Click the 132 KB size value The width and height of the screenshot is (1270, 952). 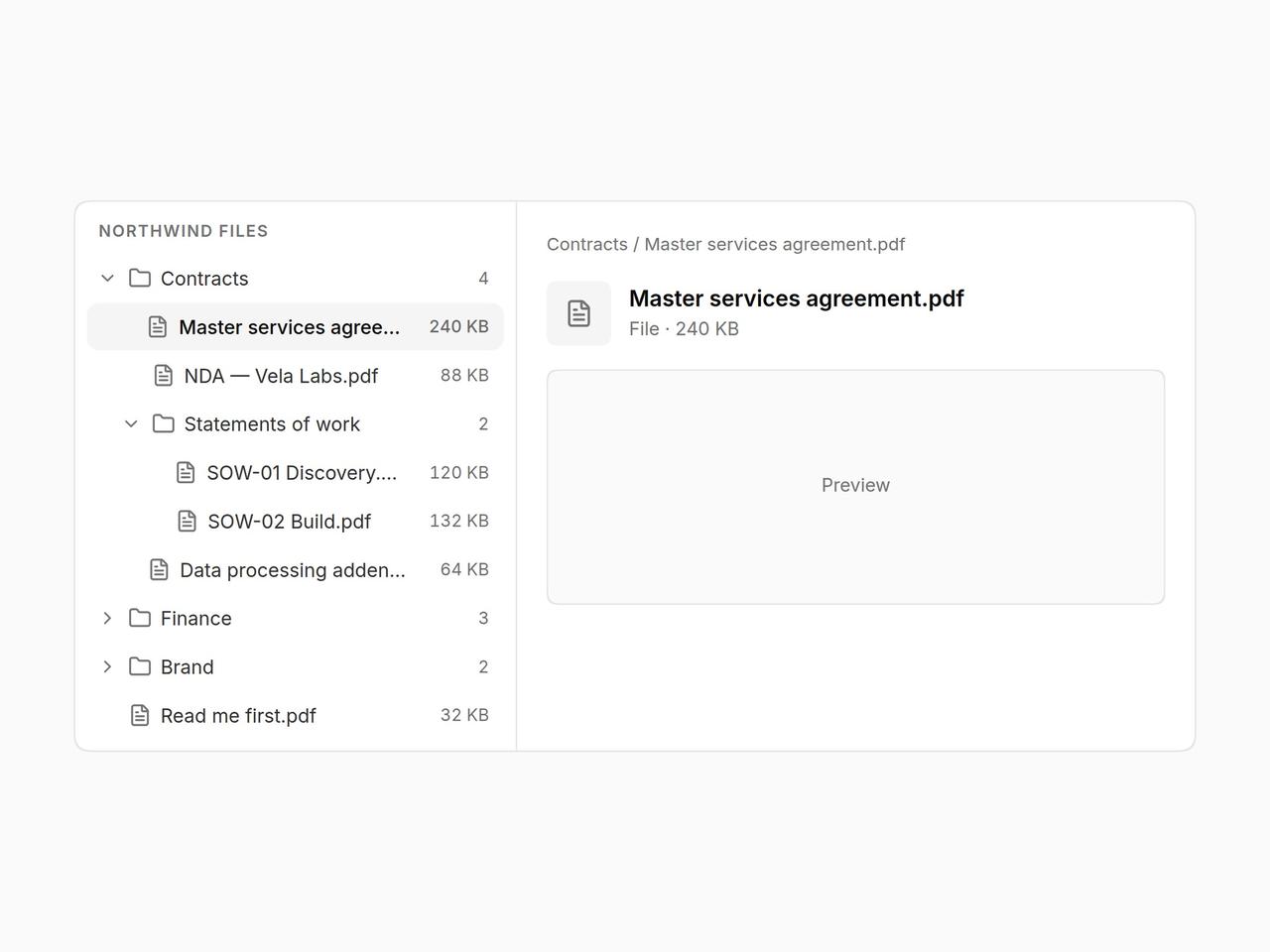[459, 521]
